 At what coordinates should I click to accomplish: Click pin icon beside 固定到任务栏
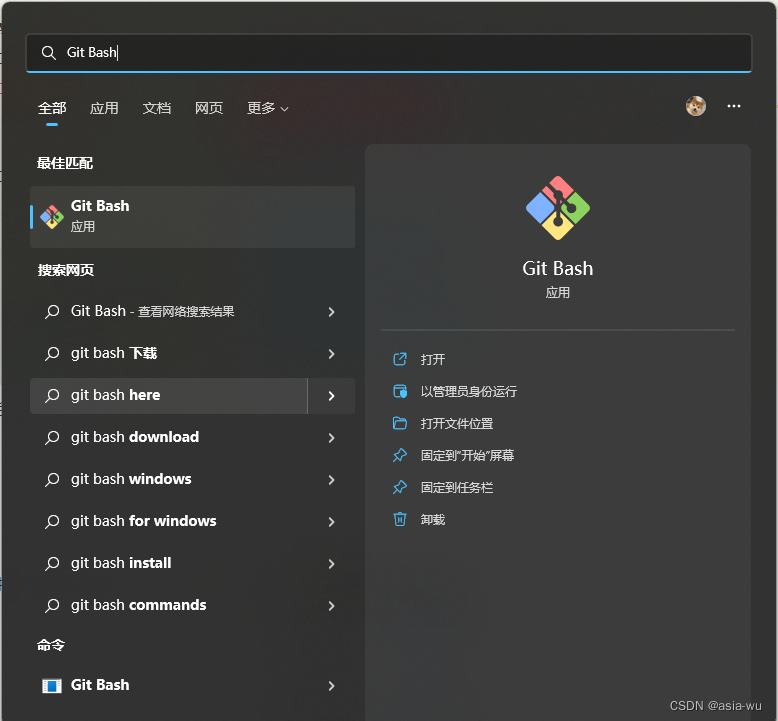click(x=400, y=487)
